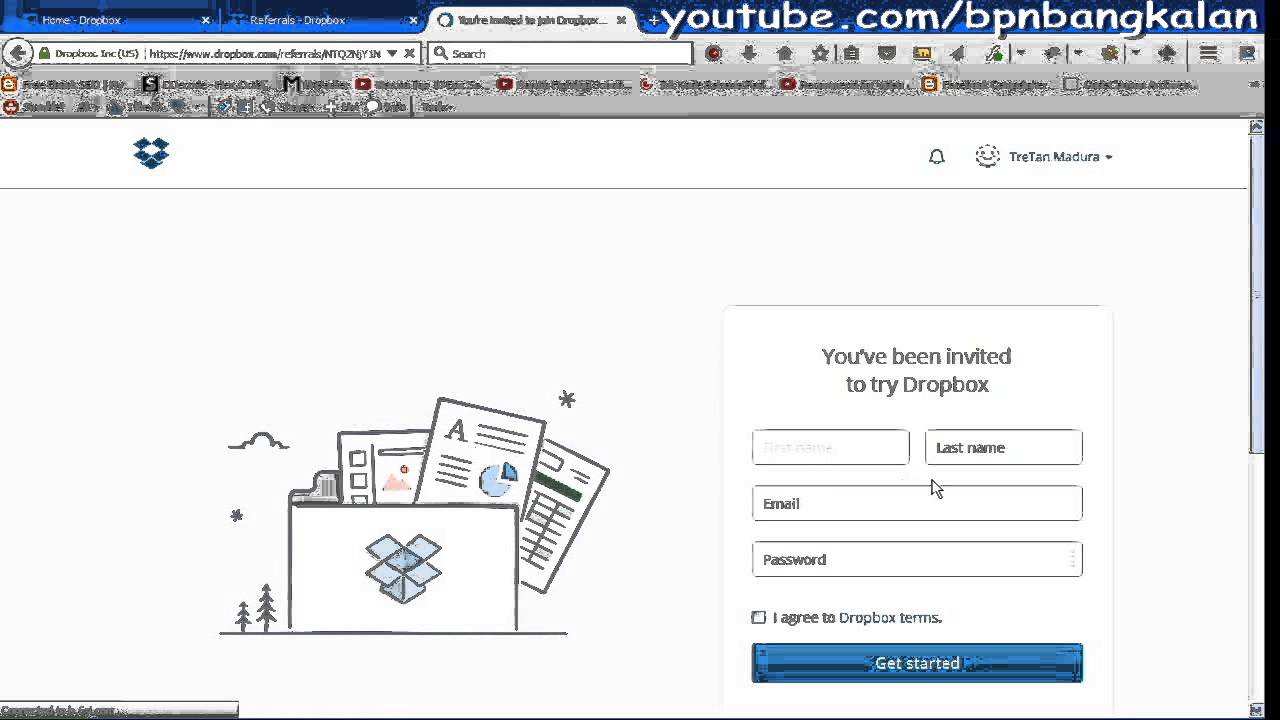Focus the Last name field

pyautogui.click(x=1004, y=447)
